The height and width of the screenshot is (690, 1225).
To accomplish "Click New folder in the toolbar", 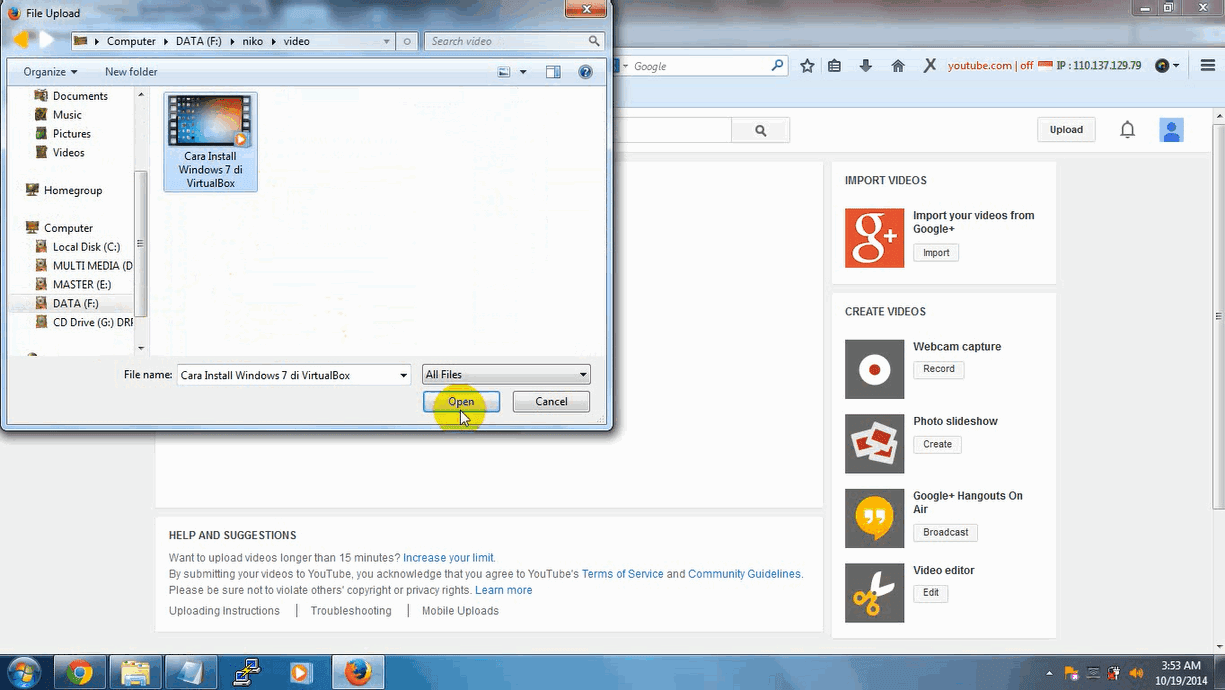I will click(x=130, y=71).
